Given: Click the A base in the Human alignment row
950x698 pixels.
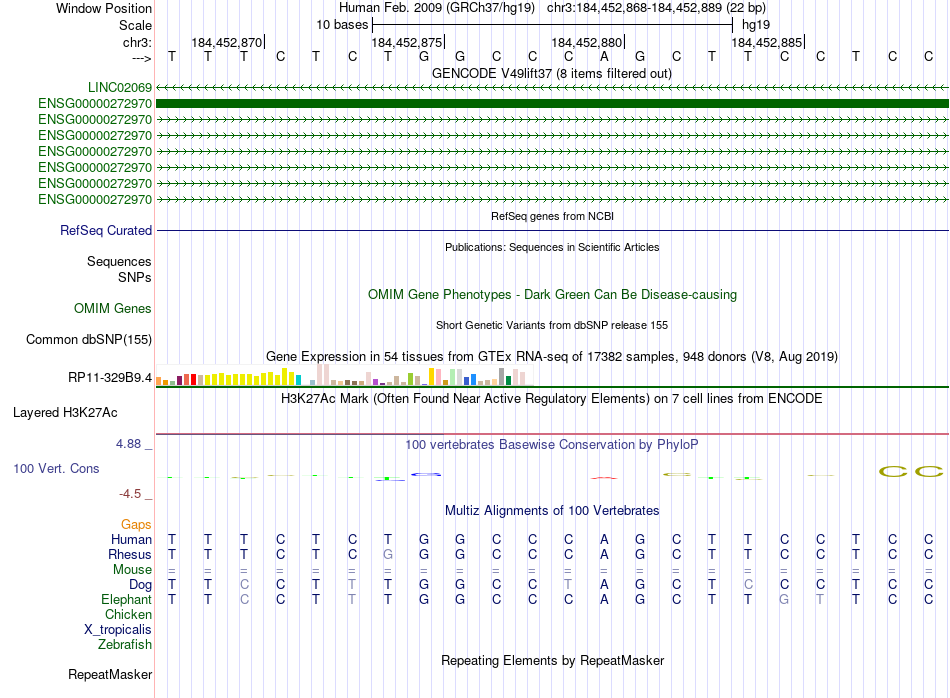Looking at the screenshot, I should click(604, 539).
